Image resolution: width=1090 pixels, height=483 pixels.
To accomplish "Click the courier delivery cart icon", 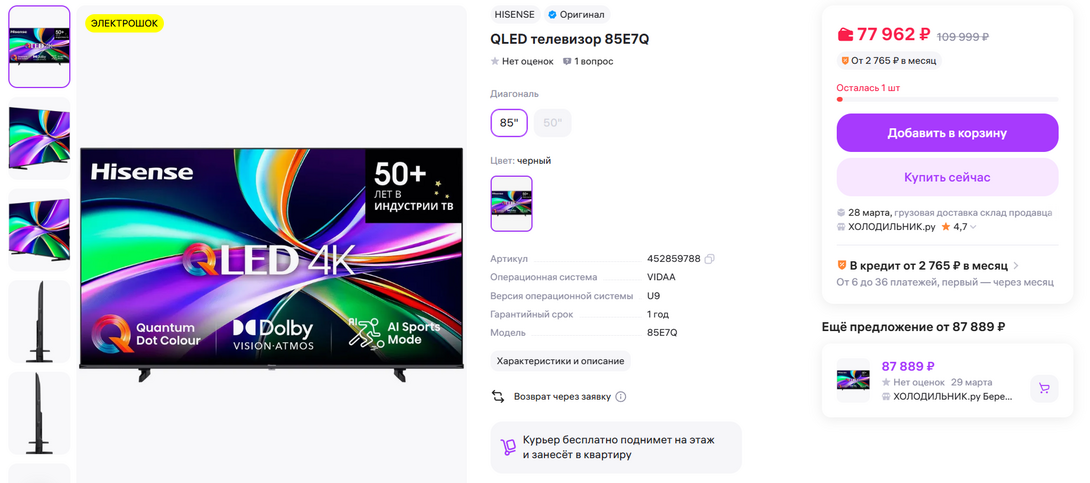I will [509, 447].
